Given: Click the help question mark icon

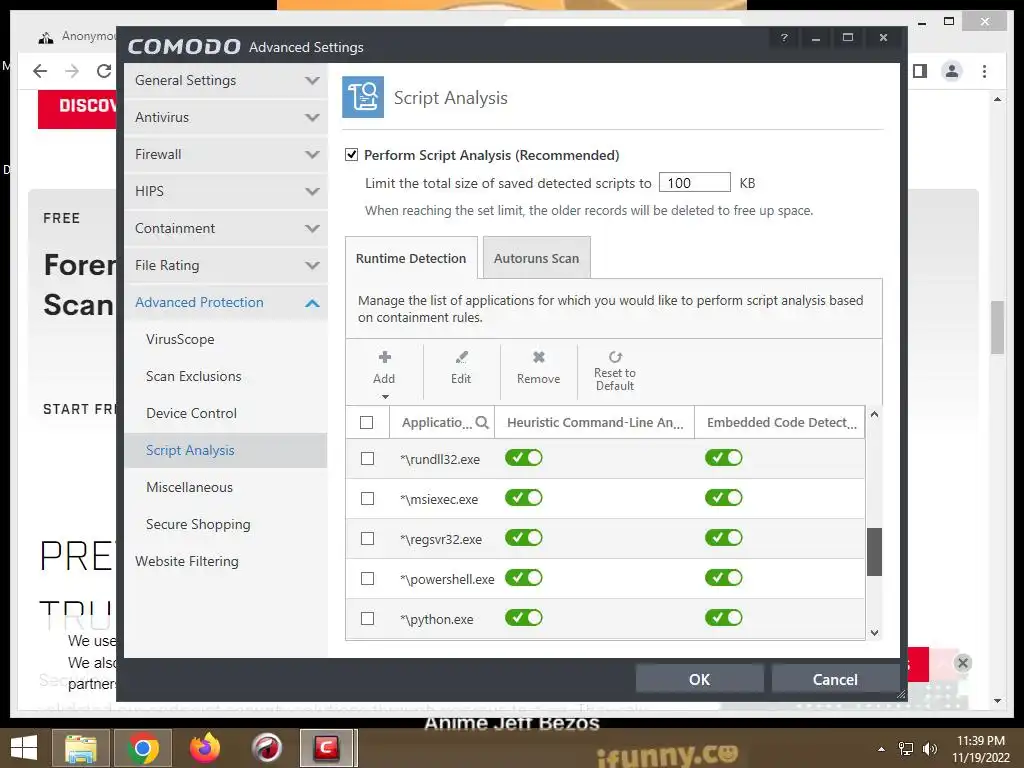Looking at the screenshot, I should pos(784,38).
